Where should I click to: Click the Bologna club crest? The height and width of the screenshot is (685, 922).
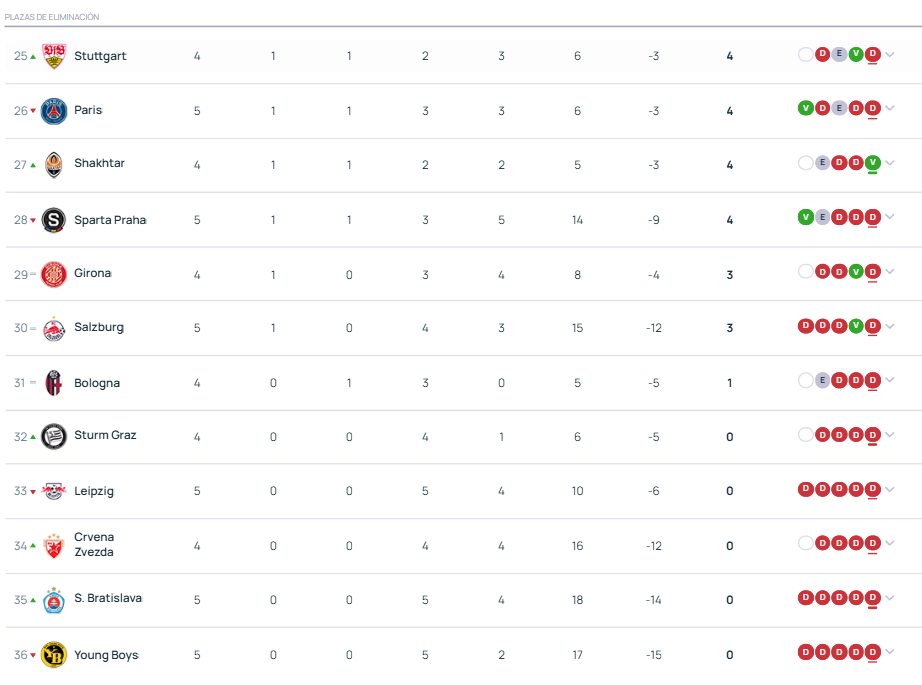[x=54, y=383]
